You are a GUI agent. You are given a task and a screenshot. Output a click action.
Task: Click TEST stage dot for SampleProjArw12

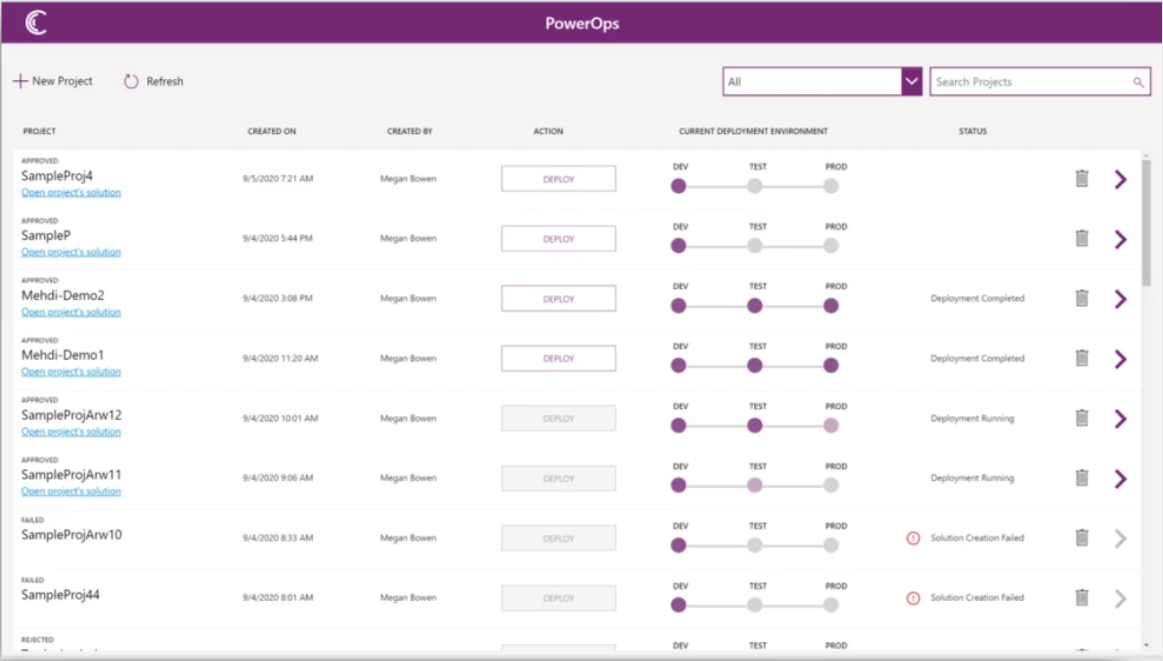(x=754, y=426)
